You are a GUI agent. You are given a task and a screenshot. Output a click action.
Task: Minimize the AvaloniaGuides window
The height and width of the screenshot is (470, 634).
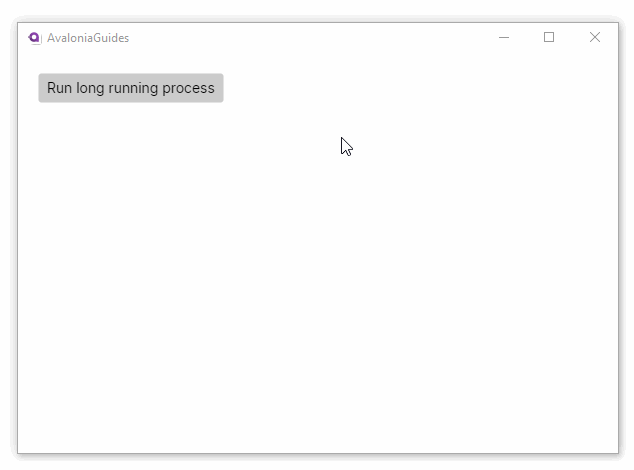[x=504, y=38]
